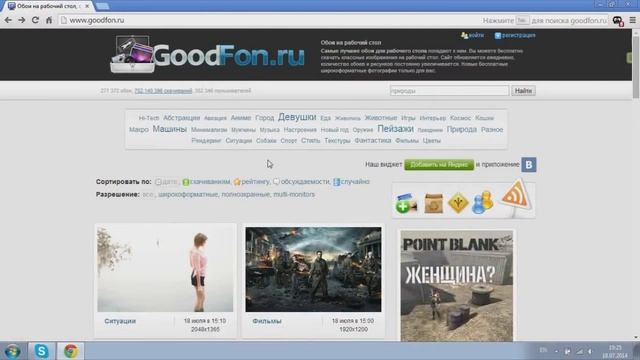Open Skype from the taskbar

coord(41,351)
